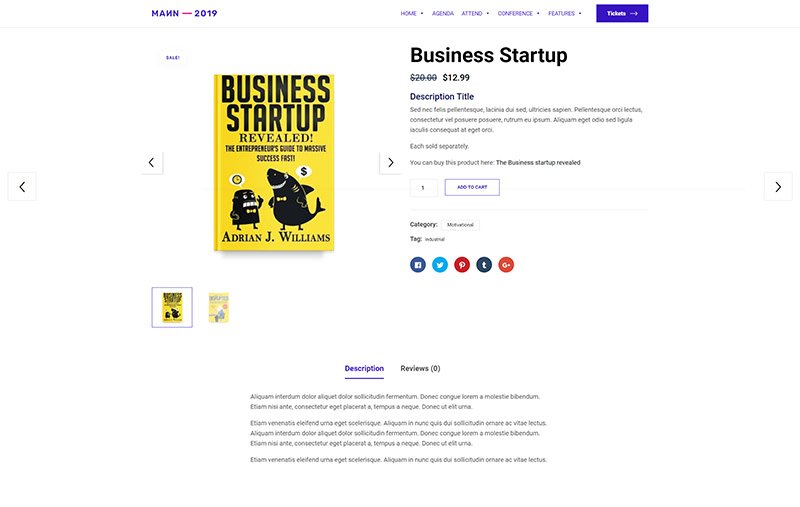Open the Features menu dropdown
Viewport: 800px width, 507px height.
click(565, 14)
